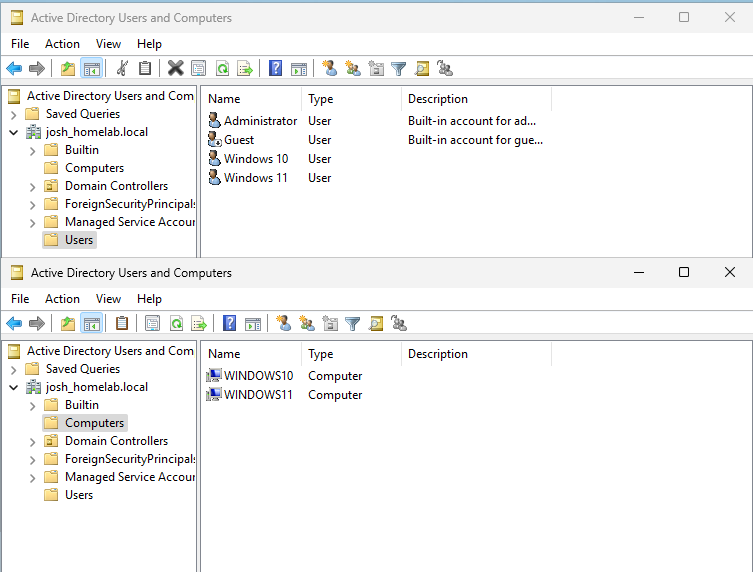Collapse josh_homelab.local in window listing WINDOWS10

[x=13, y=387]
